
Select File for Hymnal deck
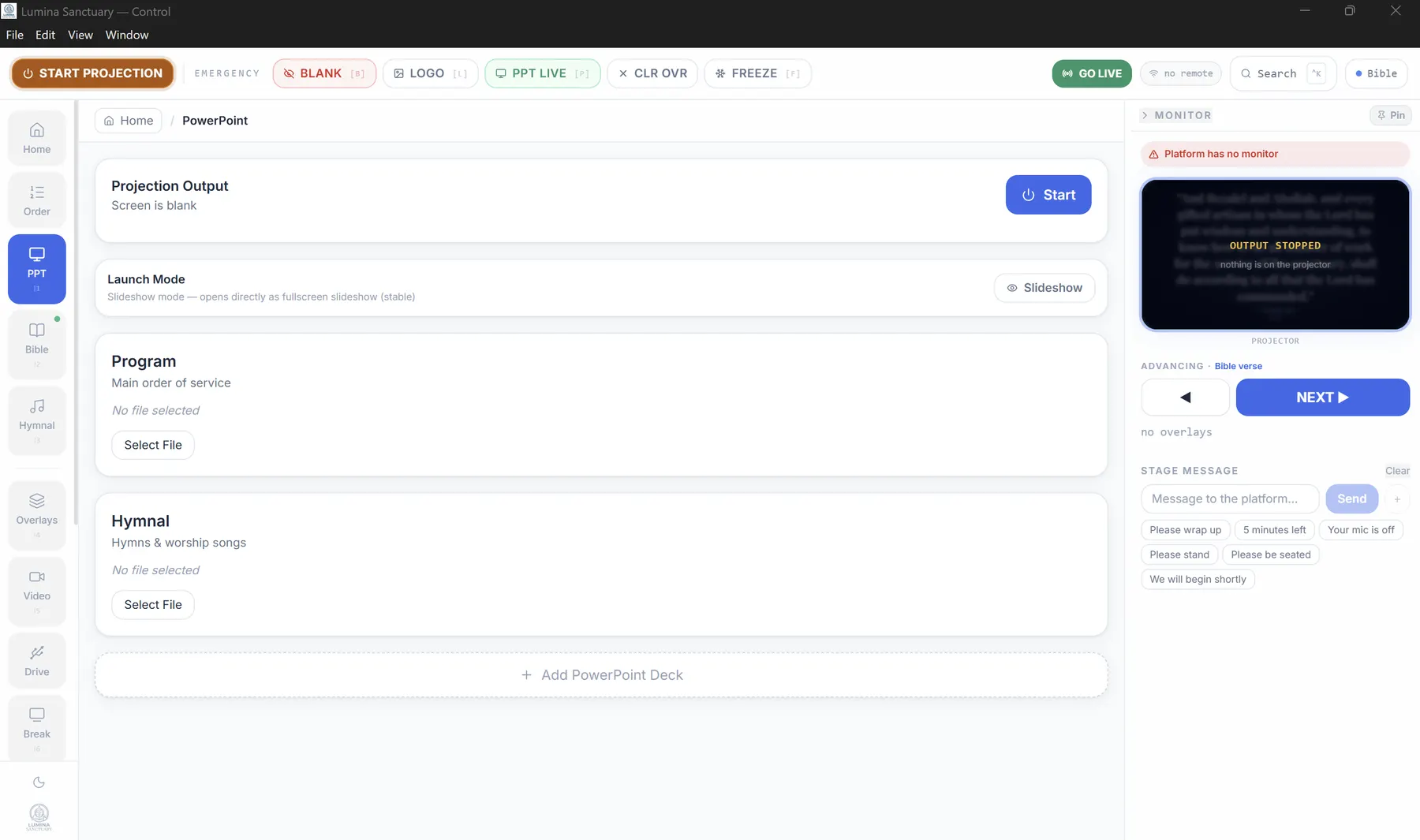pyautogui.click(x=153, y=605)
